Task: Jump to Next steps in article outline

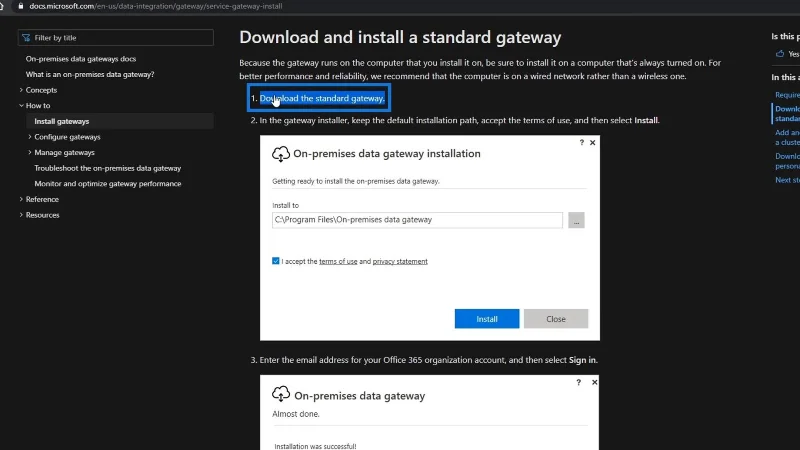Action: pos(787,180)
